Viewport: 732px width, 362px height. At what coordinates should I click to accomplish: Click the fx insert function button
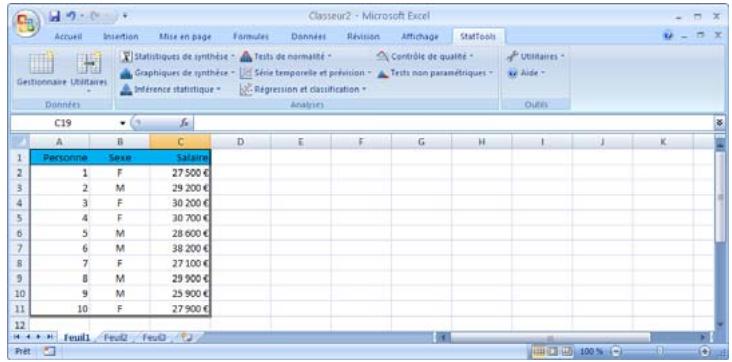pyautogui.click(x=184, y=123)
